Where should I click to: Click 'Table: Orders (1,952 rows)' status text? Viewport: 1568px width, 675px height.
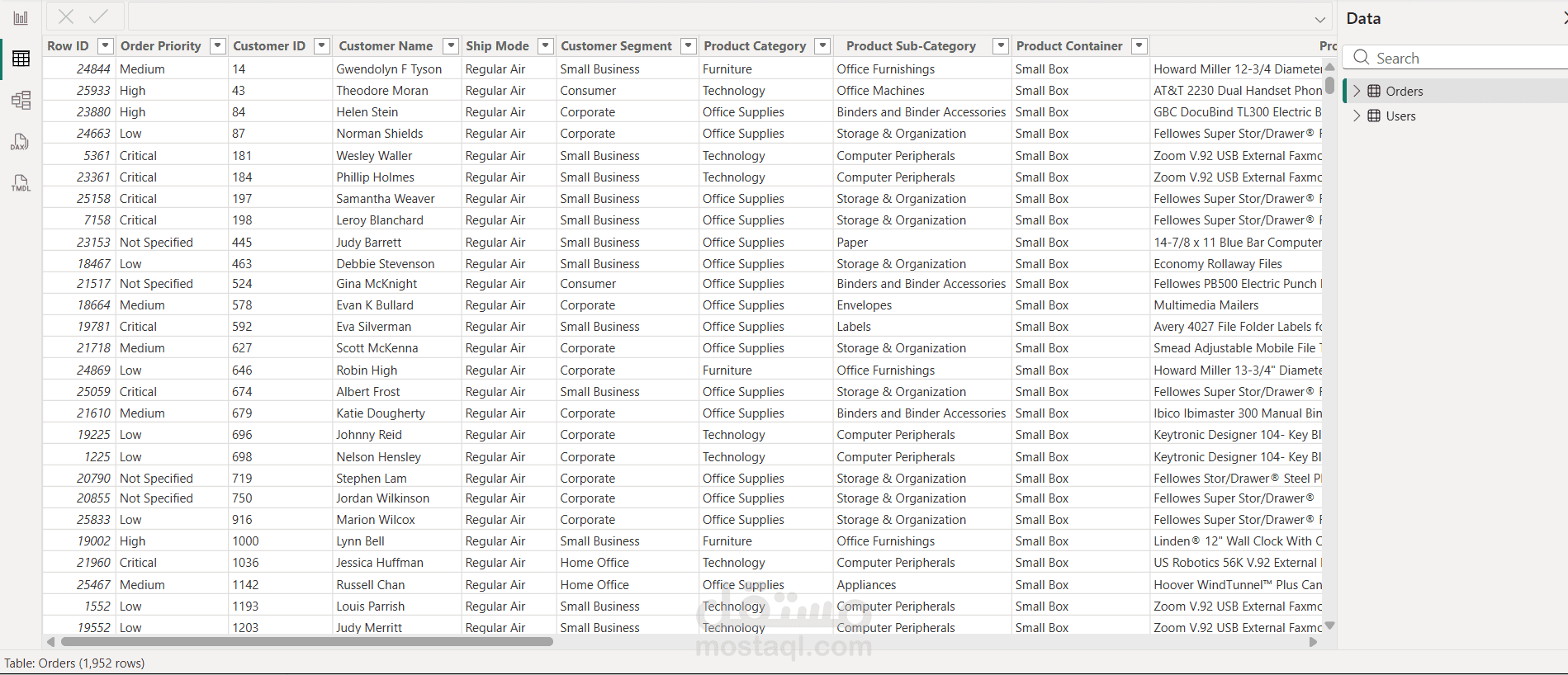coord(74,663)
